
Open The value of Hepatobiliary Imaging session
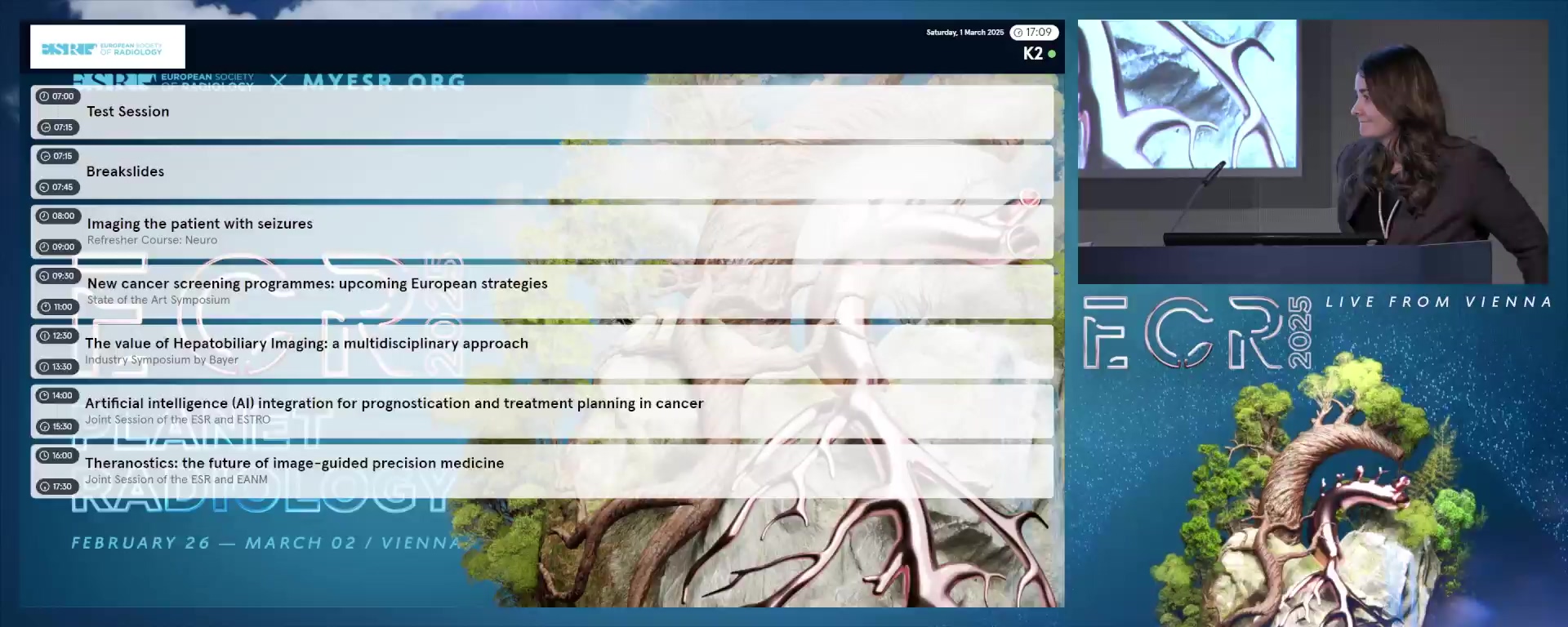(x=542, y=351)
